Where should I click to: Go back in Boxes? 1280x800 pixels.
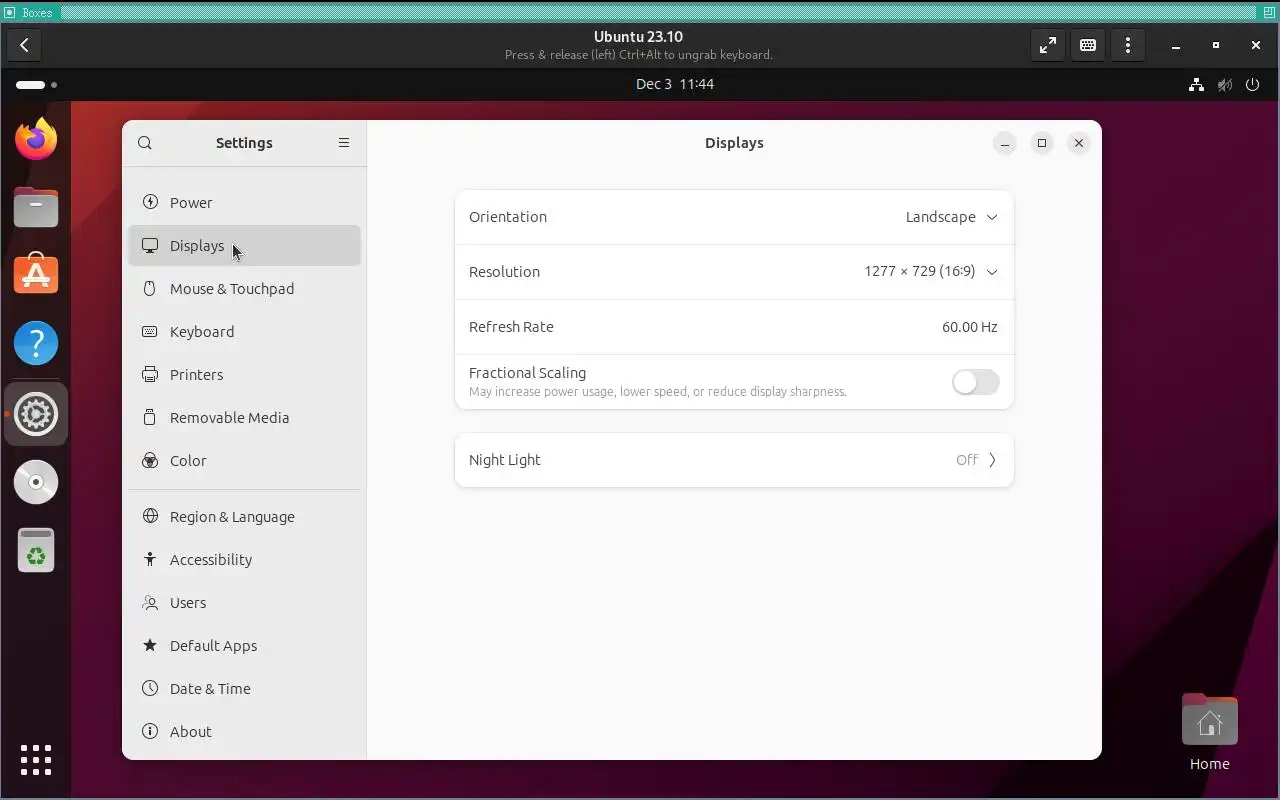click(24, 45)
